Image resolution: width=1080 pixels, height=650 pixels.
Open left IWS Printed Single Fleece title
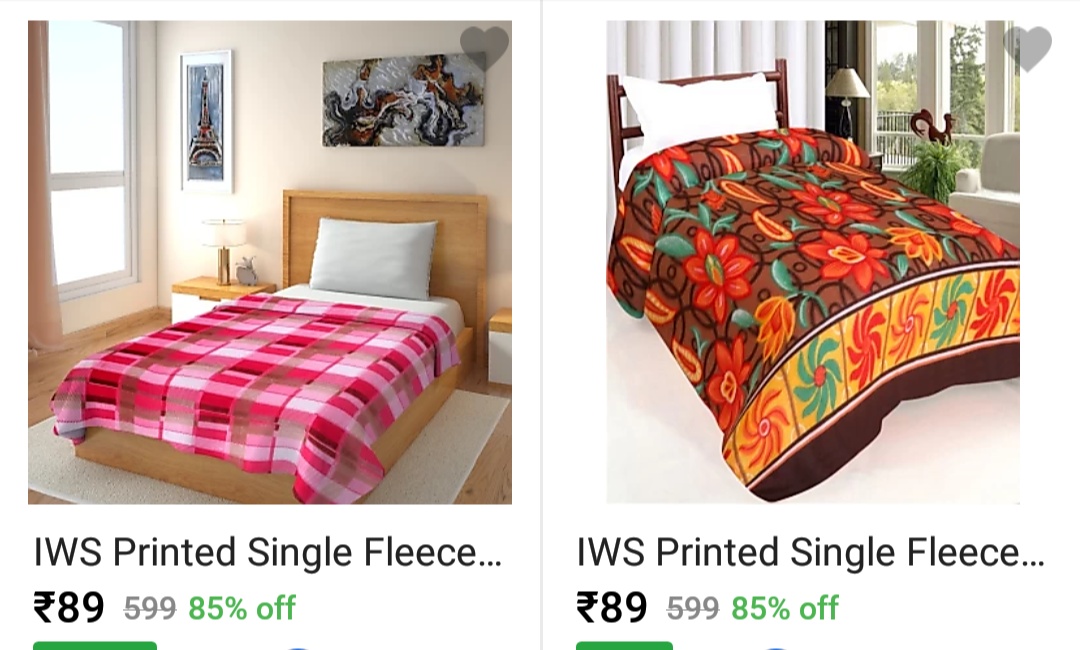268,552
